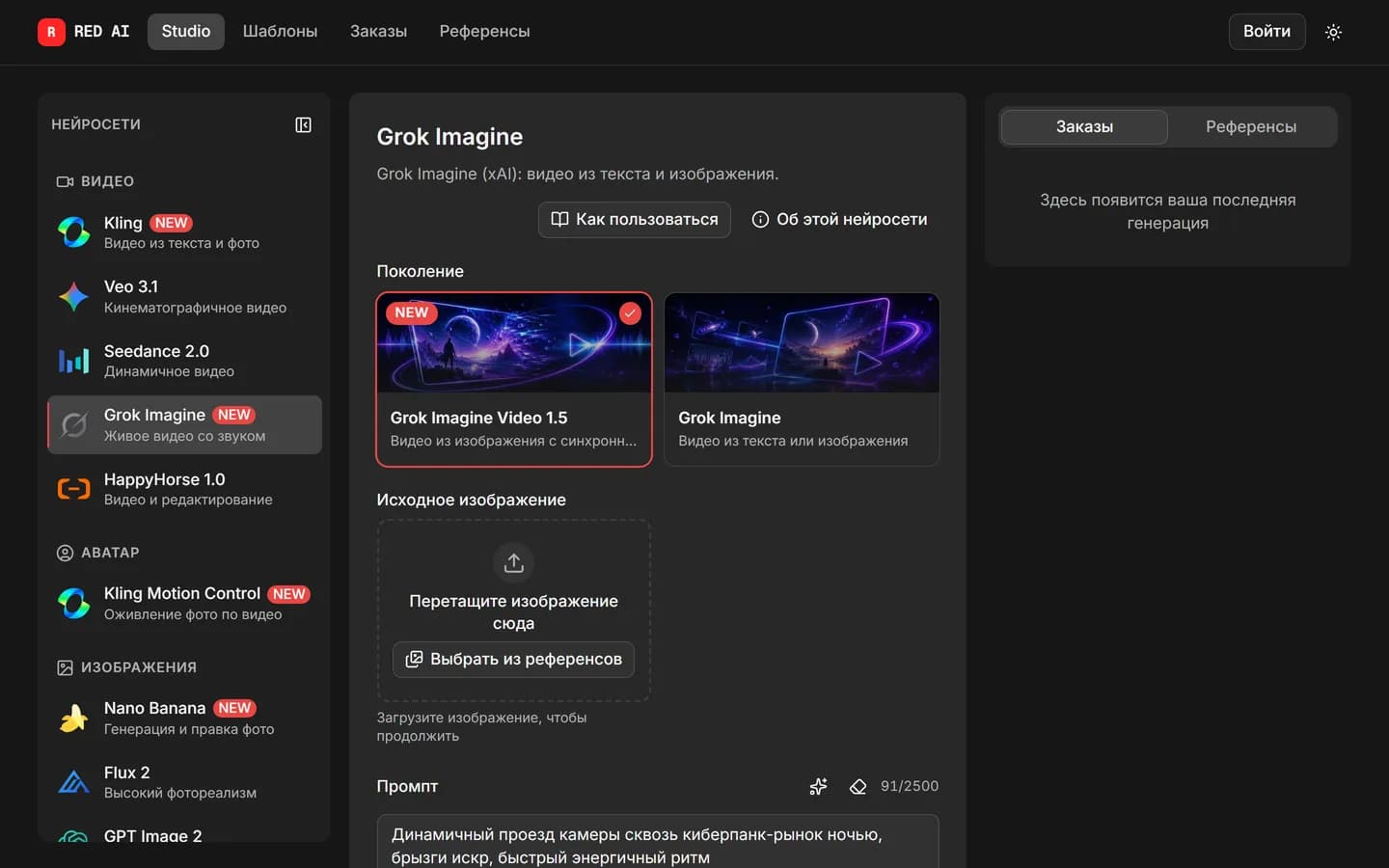Select Kling video model icon
Screen dimensions: 1389x868
click(74, 231)
